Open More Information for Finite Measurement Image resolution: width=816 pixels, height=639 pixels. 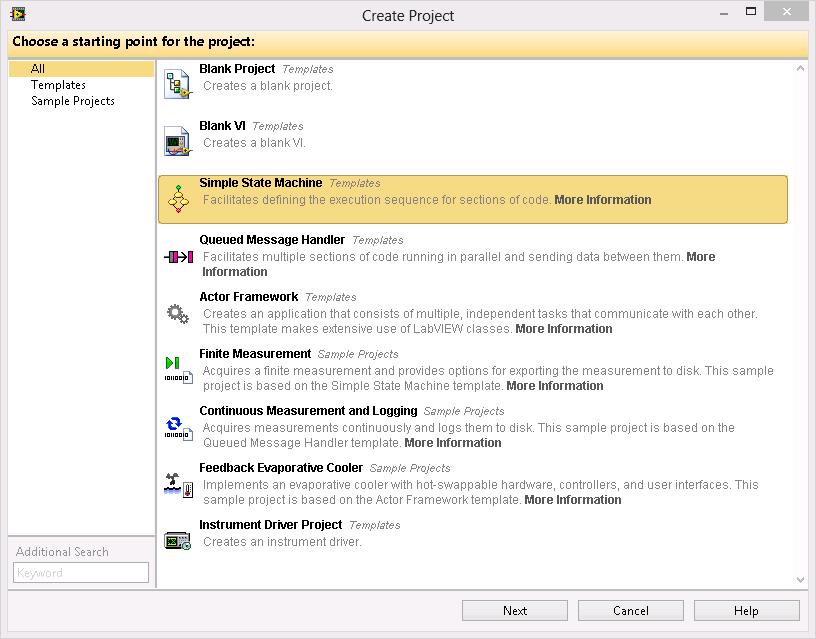[555, 386]
